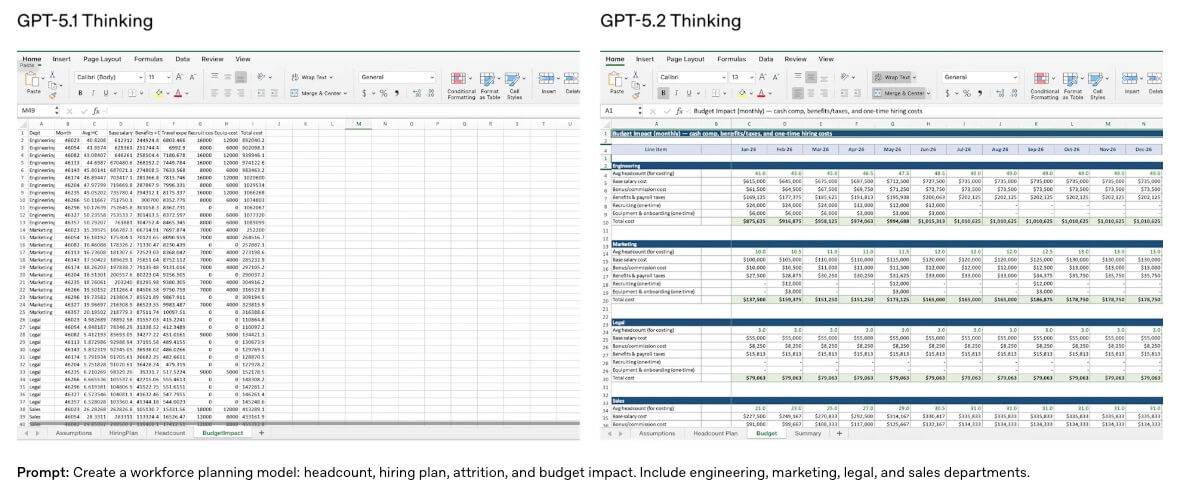The width and height of the screenshot is (1177, 488).
Task: Click Format Painter brush in left spreadsheet
Action: coord(52,93)
